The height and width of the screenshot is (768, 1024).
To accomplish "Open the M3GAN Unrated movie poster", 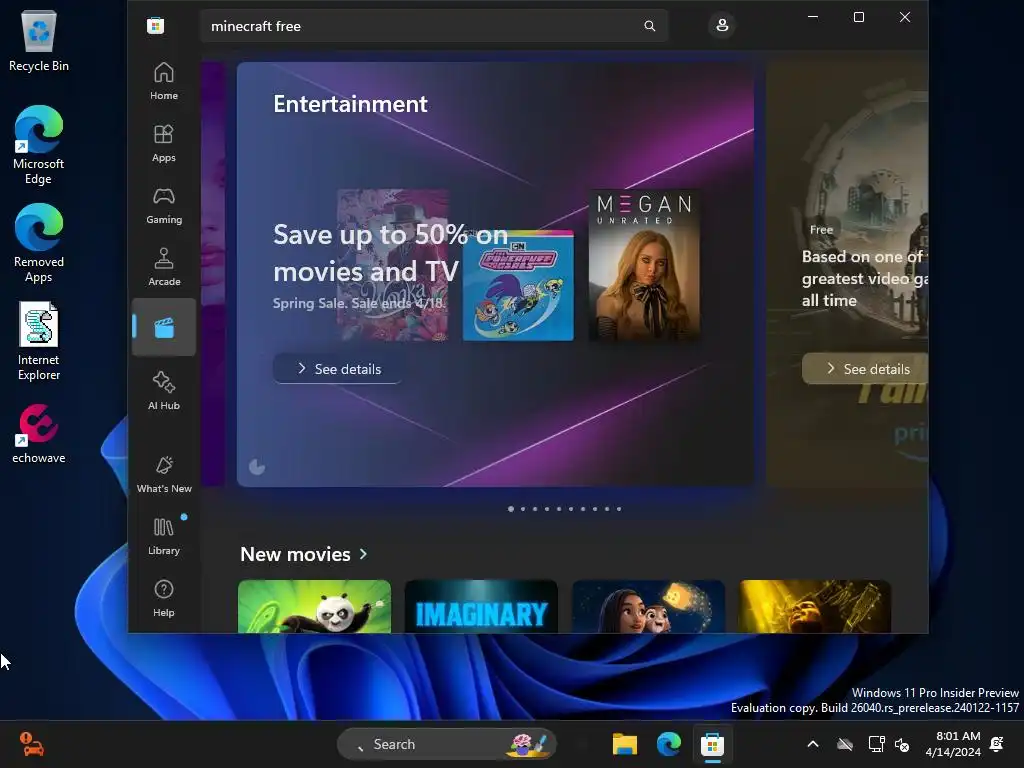I will click(x=644, y=265).
